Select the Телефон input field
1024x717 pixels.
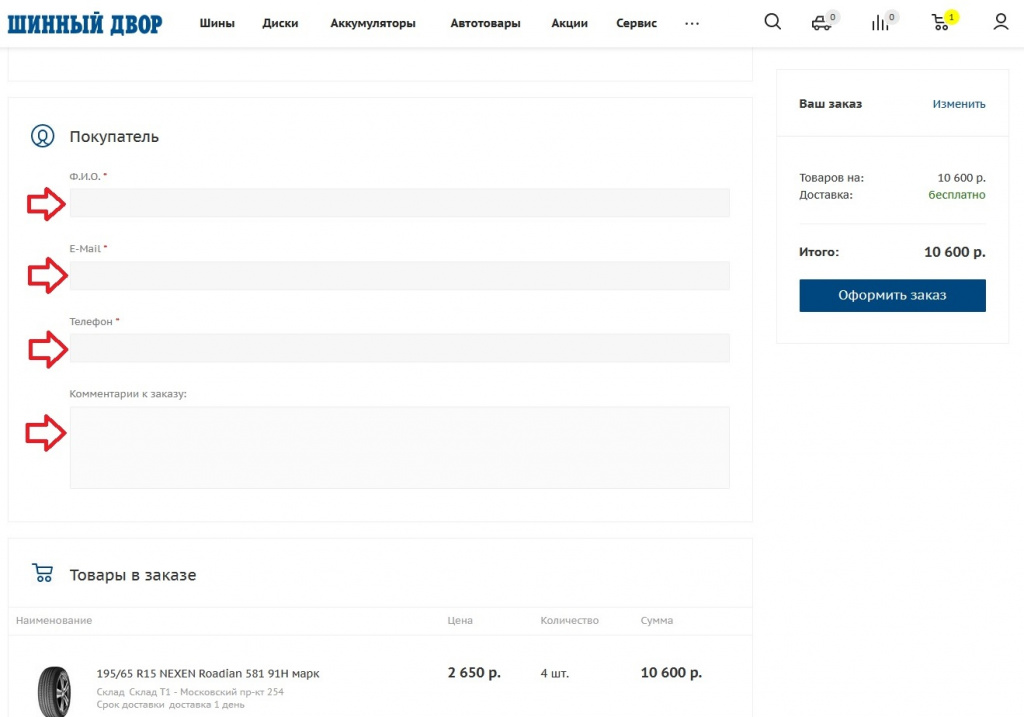[x=399, y=348]
